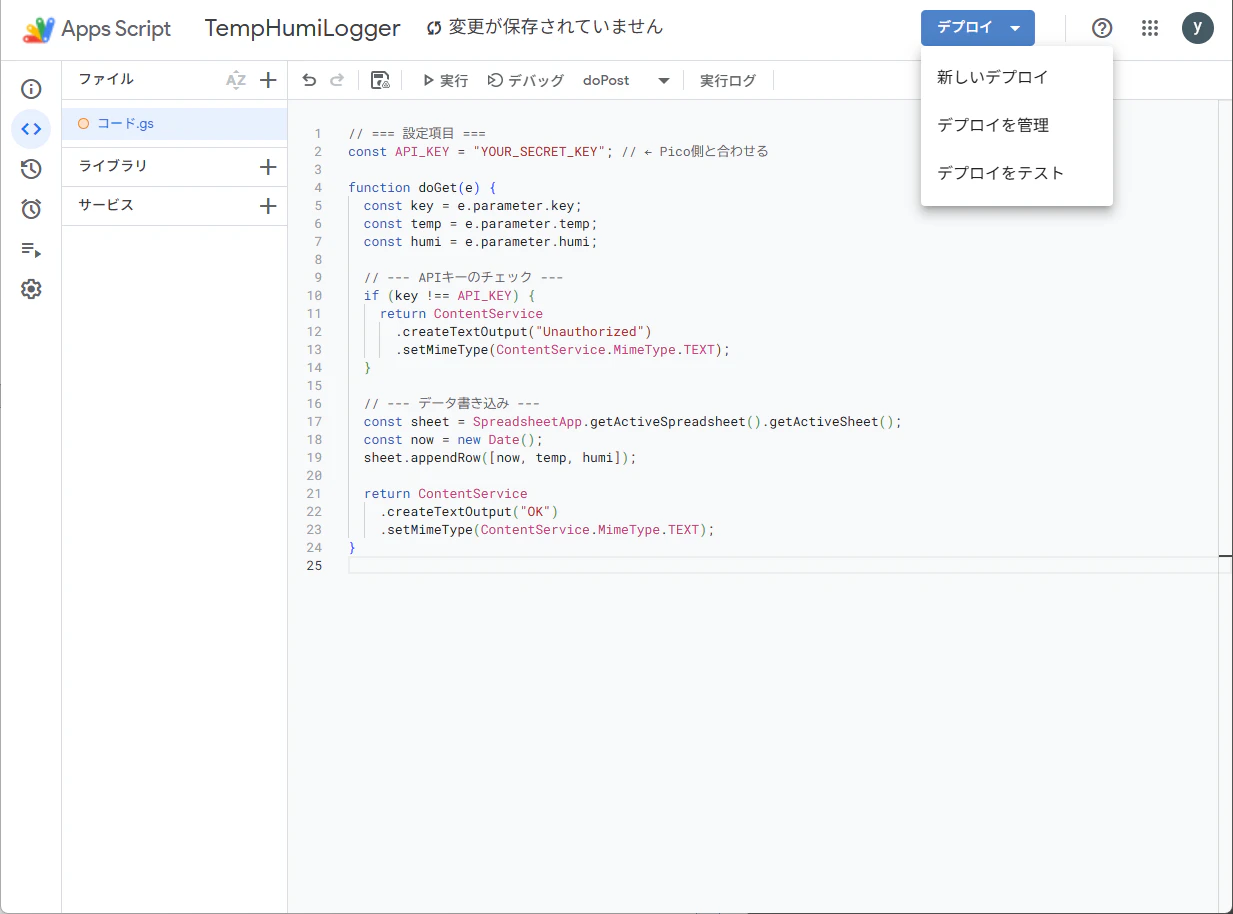
Task: Click the YOUR_SECRET_KEY string in code
Action: pyautogui.click(x=540, y=152)
